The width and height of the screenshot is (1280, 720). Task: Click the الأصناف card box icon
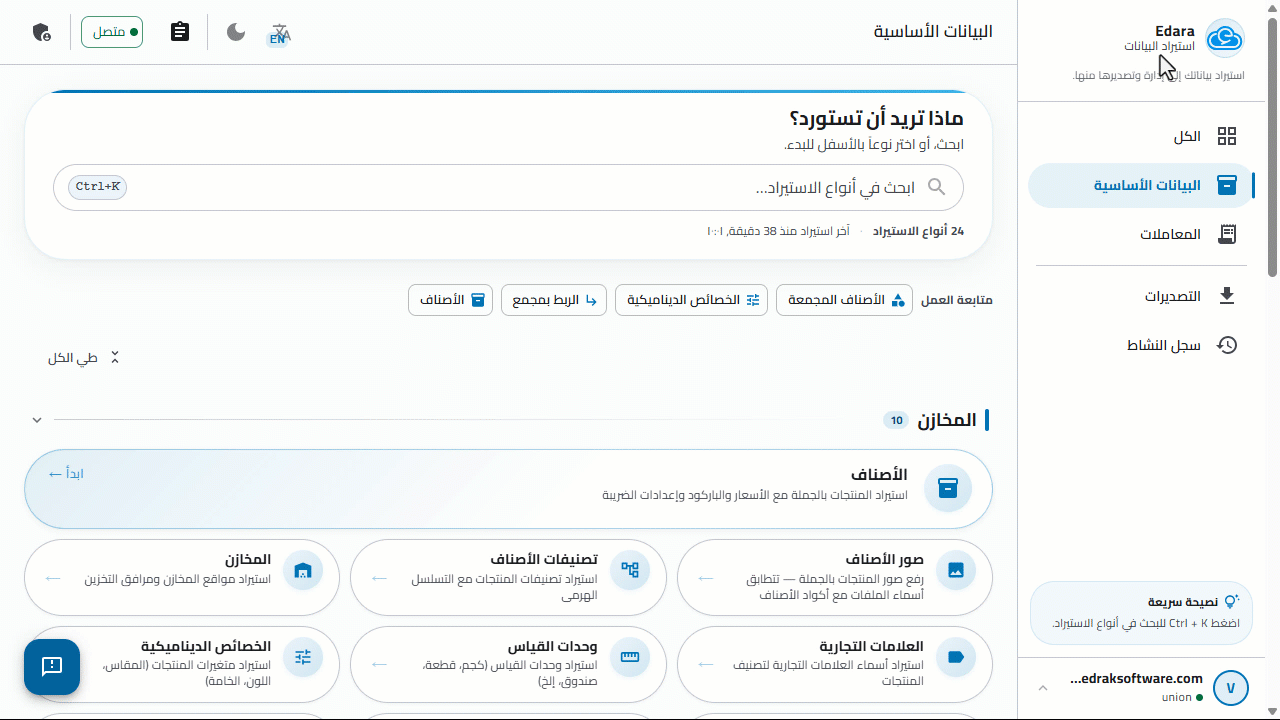pos(948,488)
